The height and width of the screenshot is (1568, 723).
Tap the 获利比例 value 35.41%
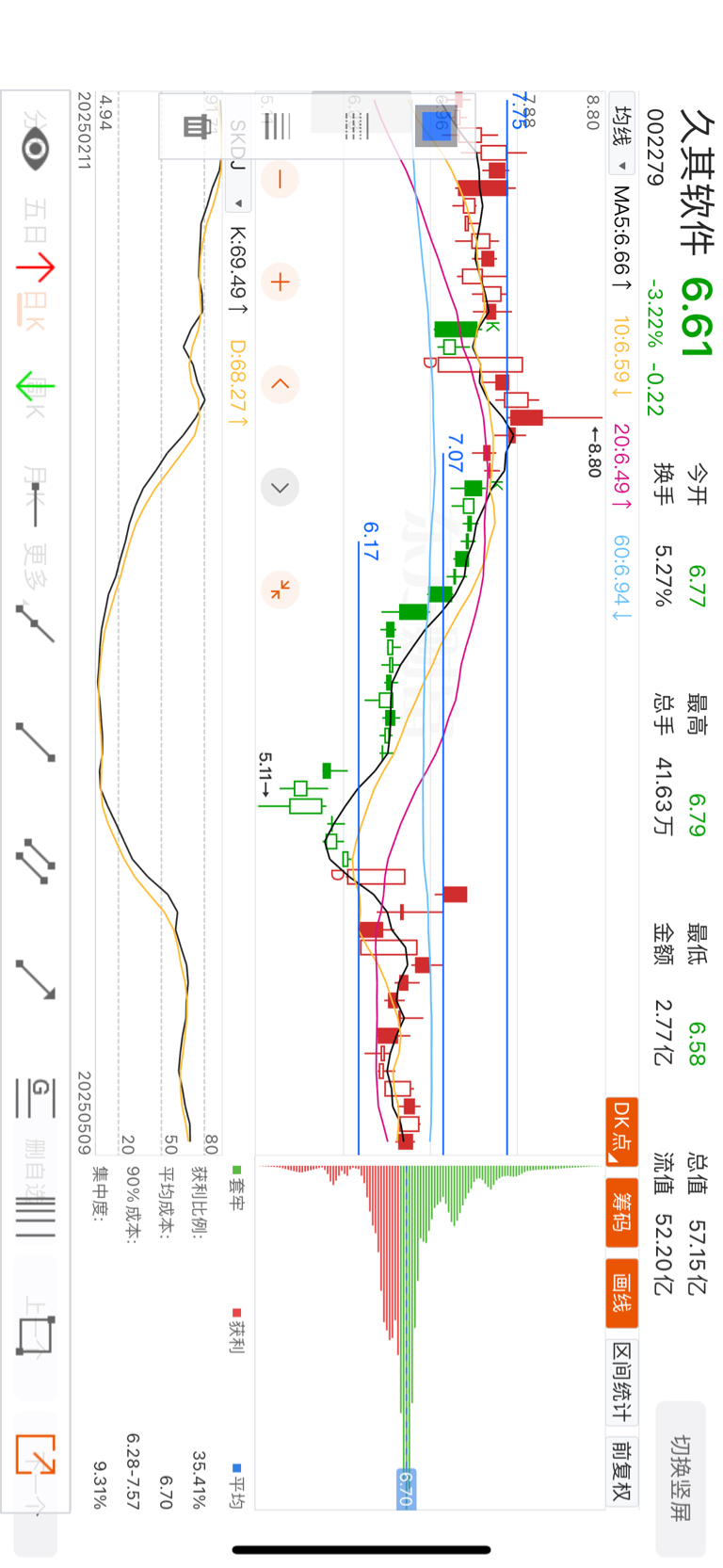pyautogui.click(x=199, y=1480)
